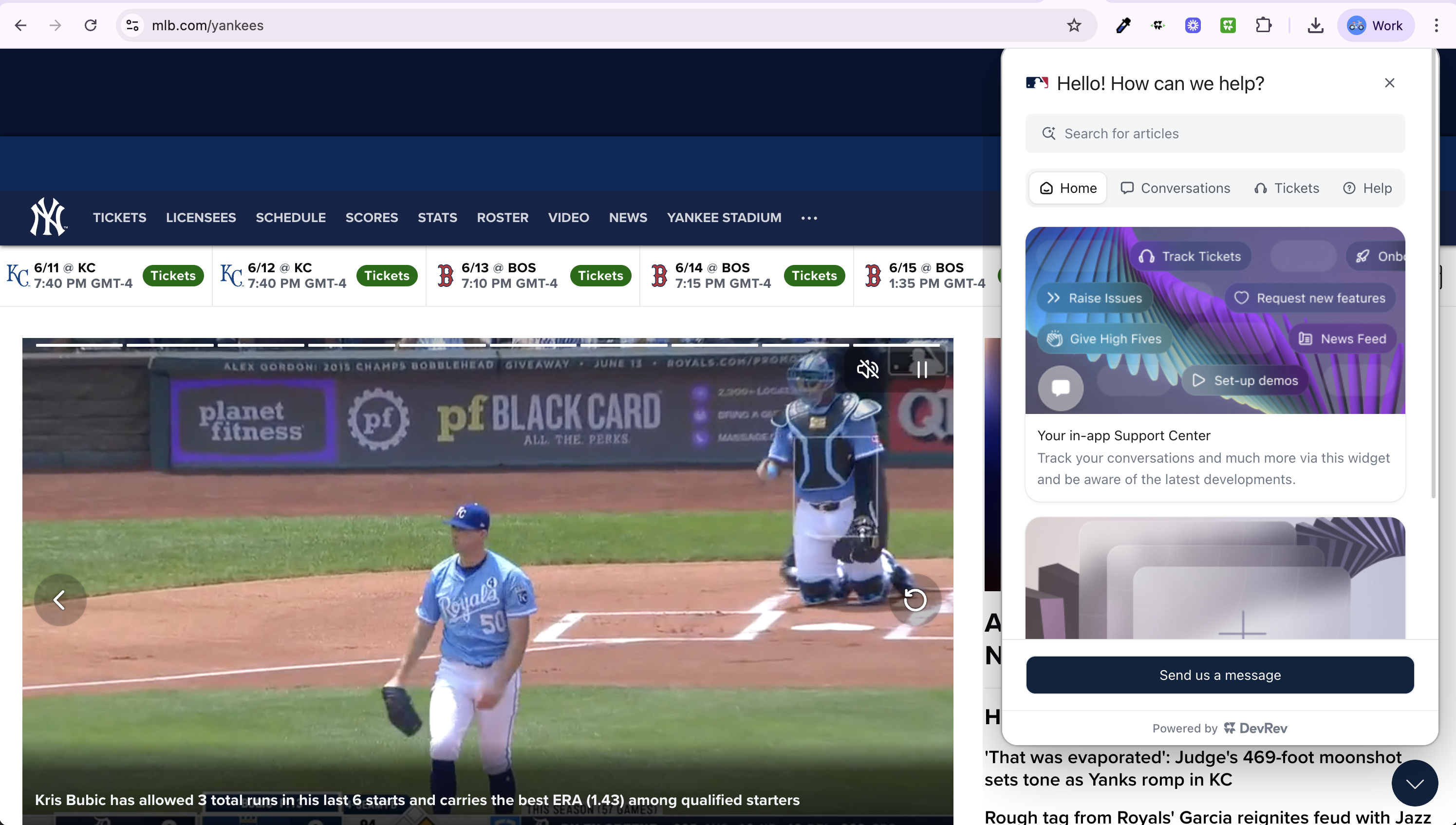
Task: Buy Tickets for 6/12 @ KC
Action: pos(387,275)
